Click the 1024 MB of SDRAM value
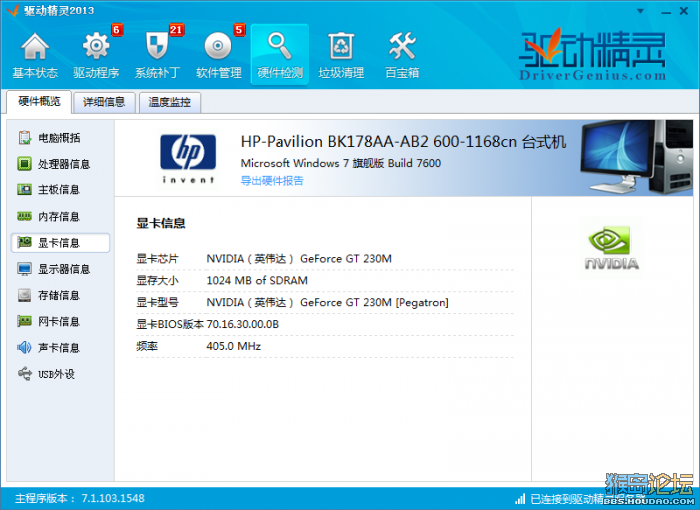 [x=257, y=280]
